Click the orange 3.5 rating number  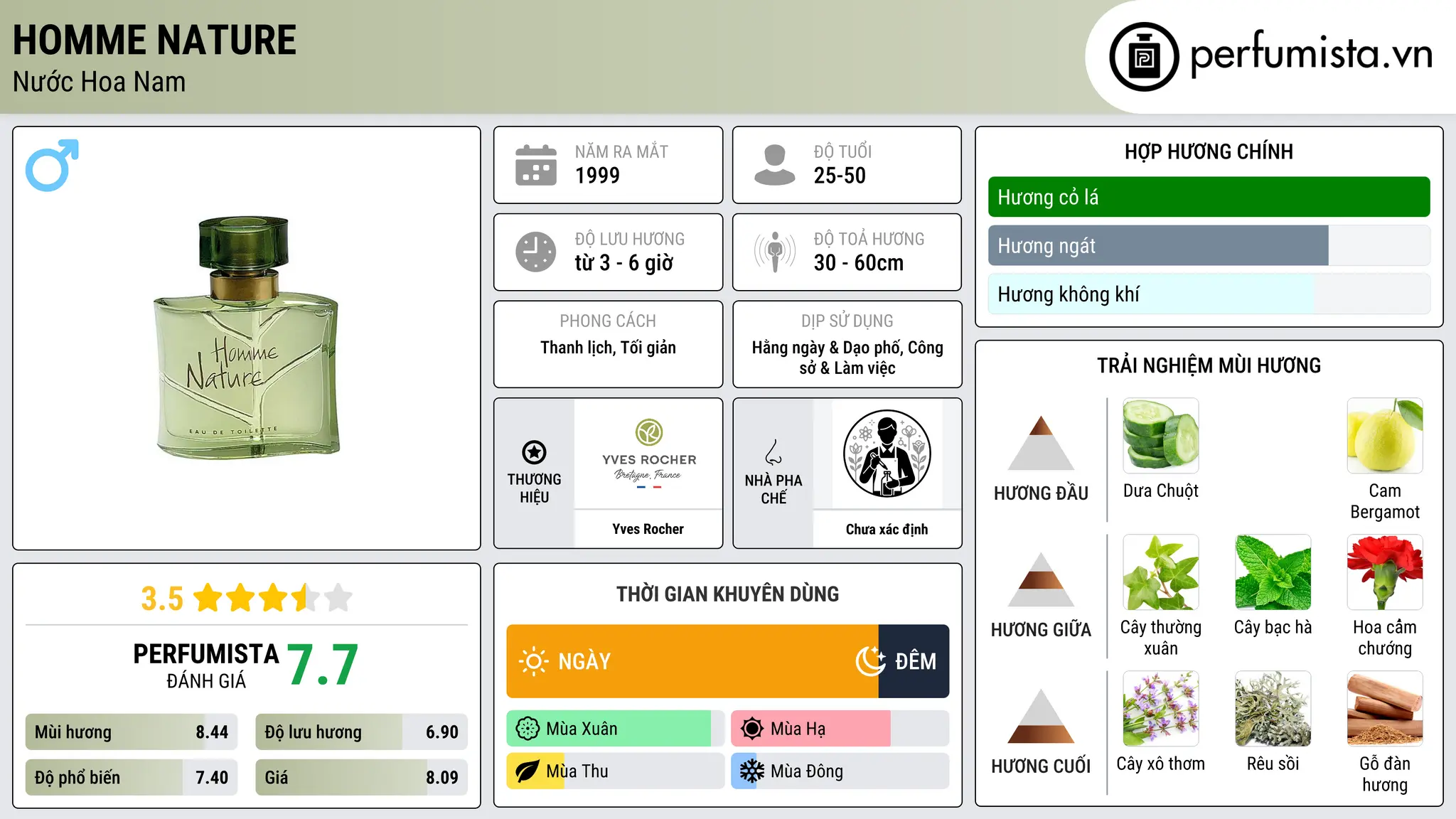click(x=162, y=599)
